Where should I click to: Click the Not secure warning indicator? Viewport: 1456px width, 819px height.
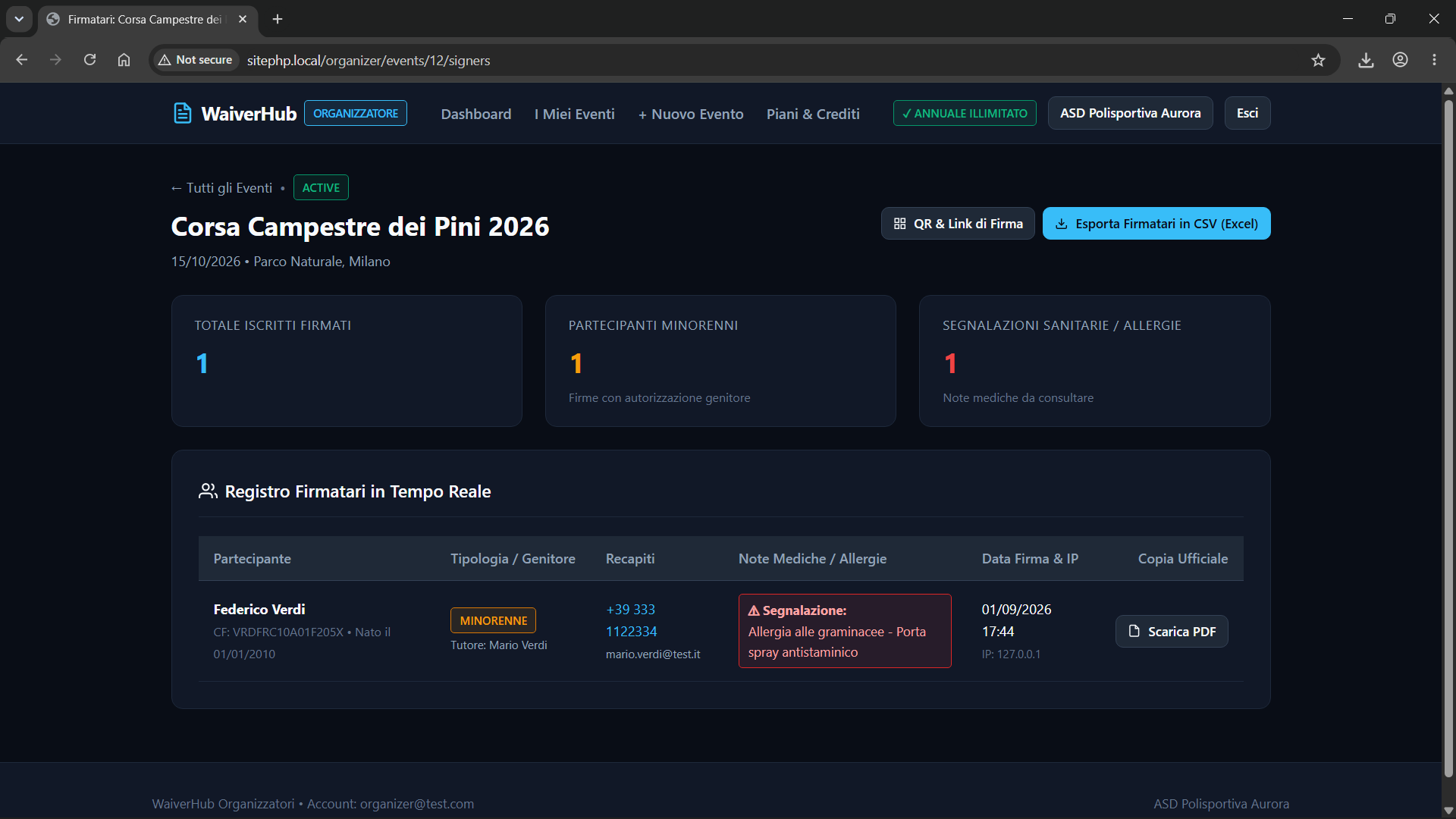click(196, 60)
